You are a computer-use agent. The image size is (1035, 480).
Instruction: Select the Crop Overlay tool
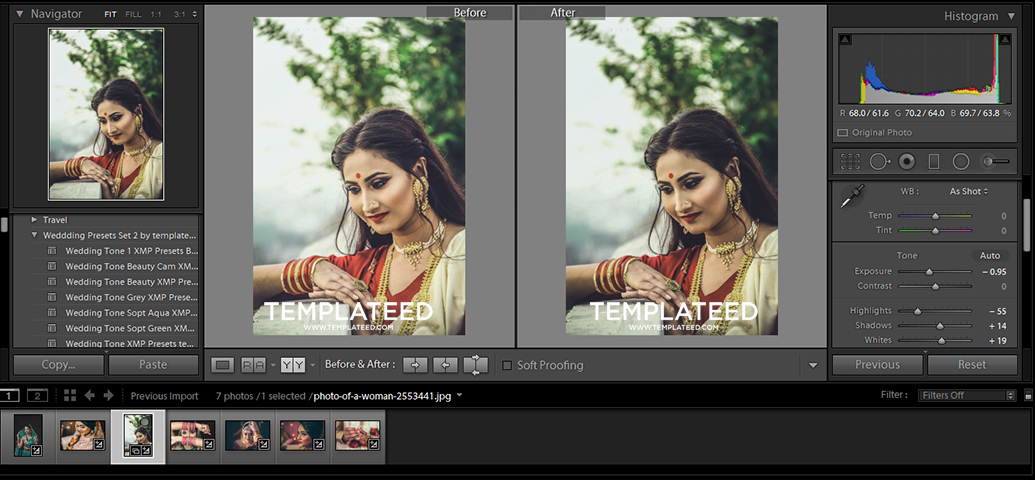850,161
